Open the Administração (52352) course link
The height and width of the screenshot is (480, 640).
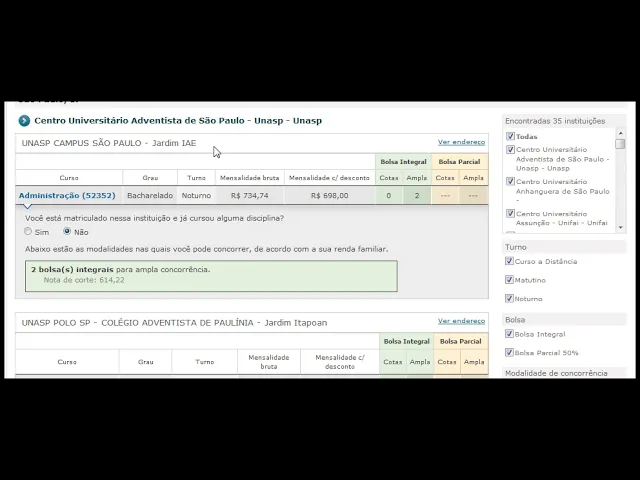[67, 196]
